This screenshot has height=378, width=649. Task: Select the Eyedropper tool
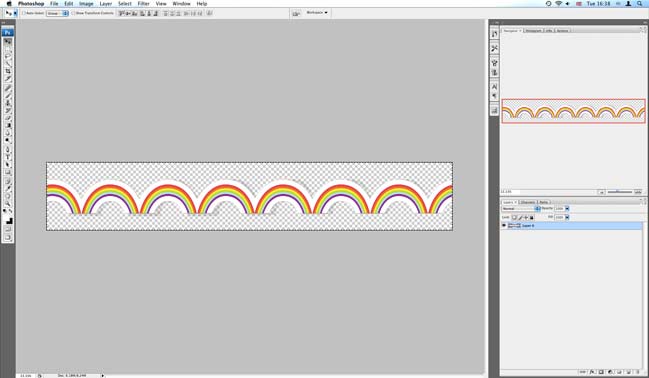tap(8, 188)
